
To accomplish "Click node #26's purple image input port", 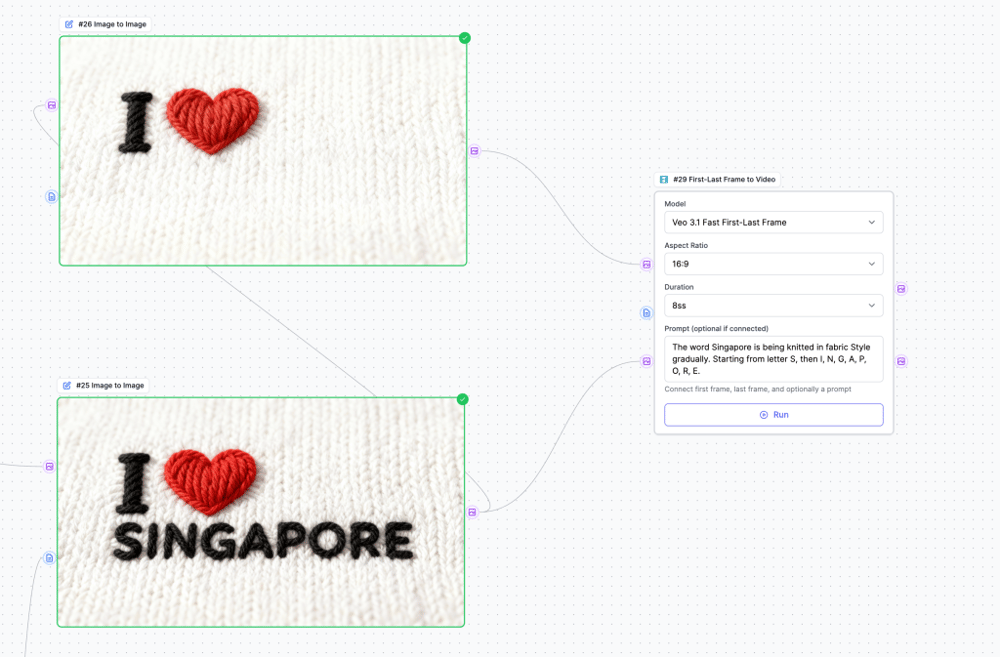I will pos(51,105).
